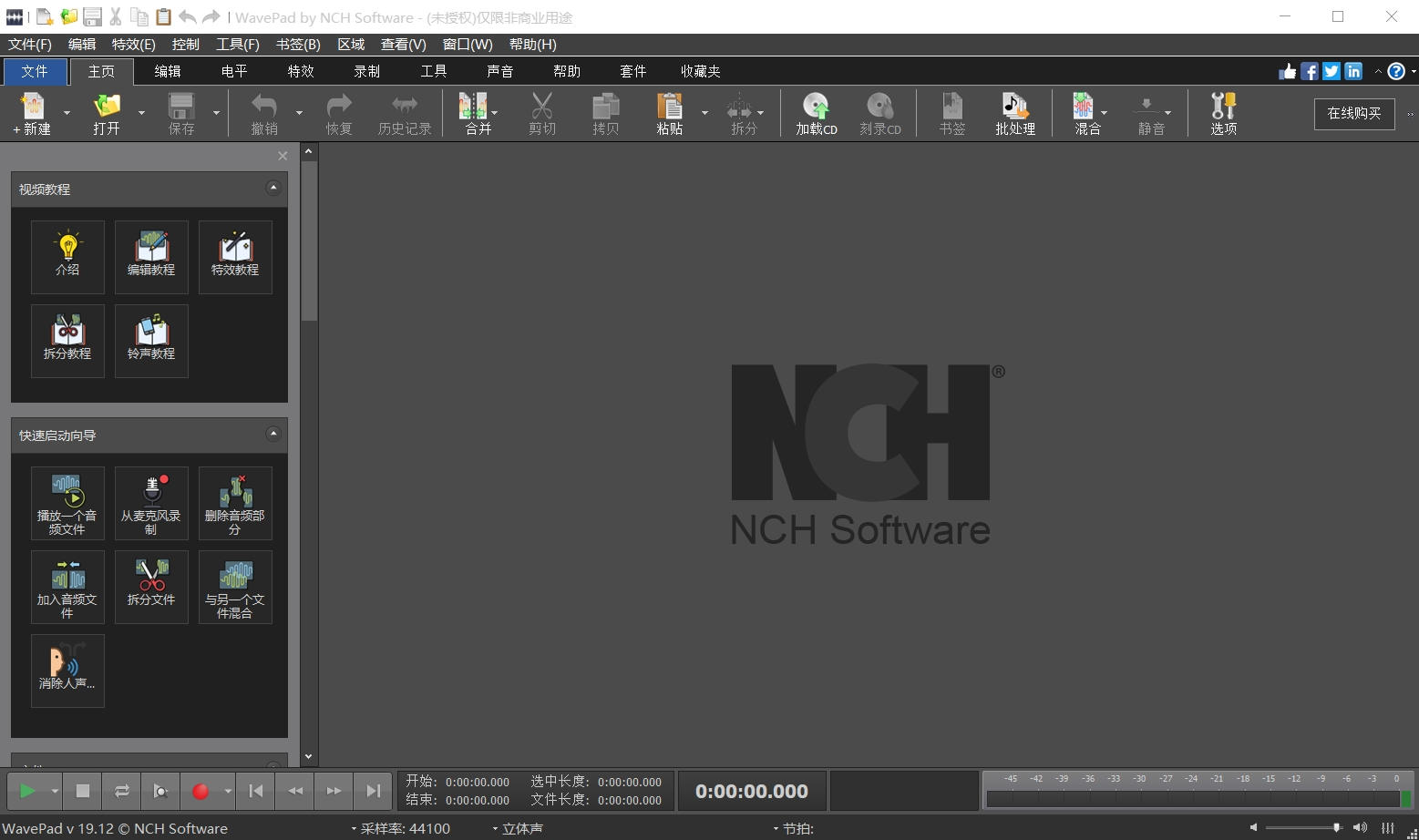
Task: Expand the 新建 dropdown arrow
Action: point(67,113)
